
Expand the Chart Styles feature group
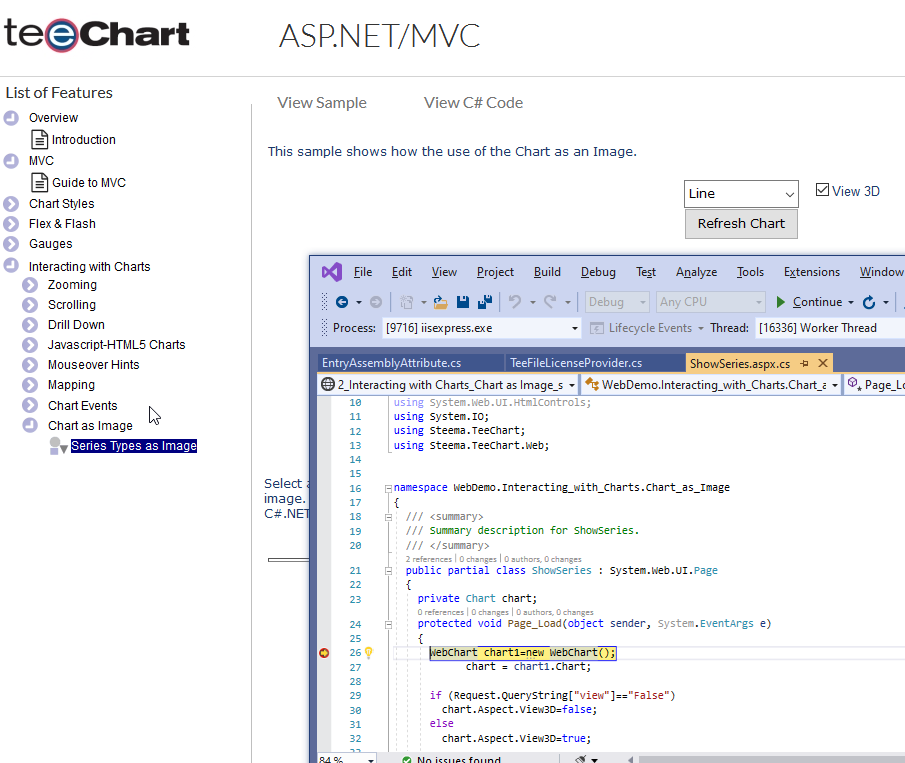click(x=11, y=204)
